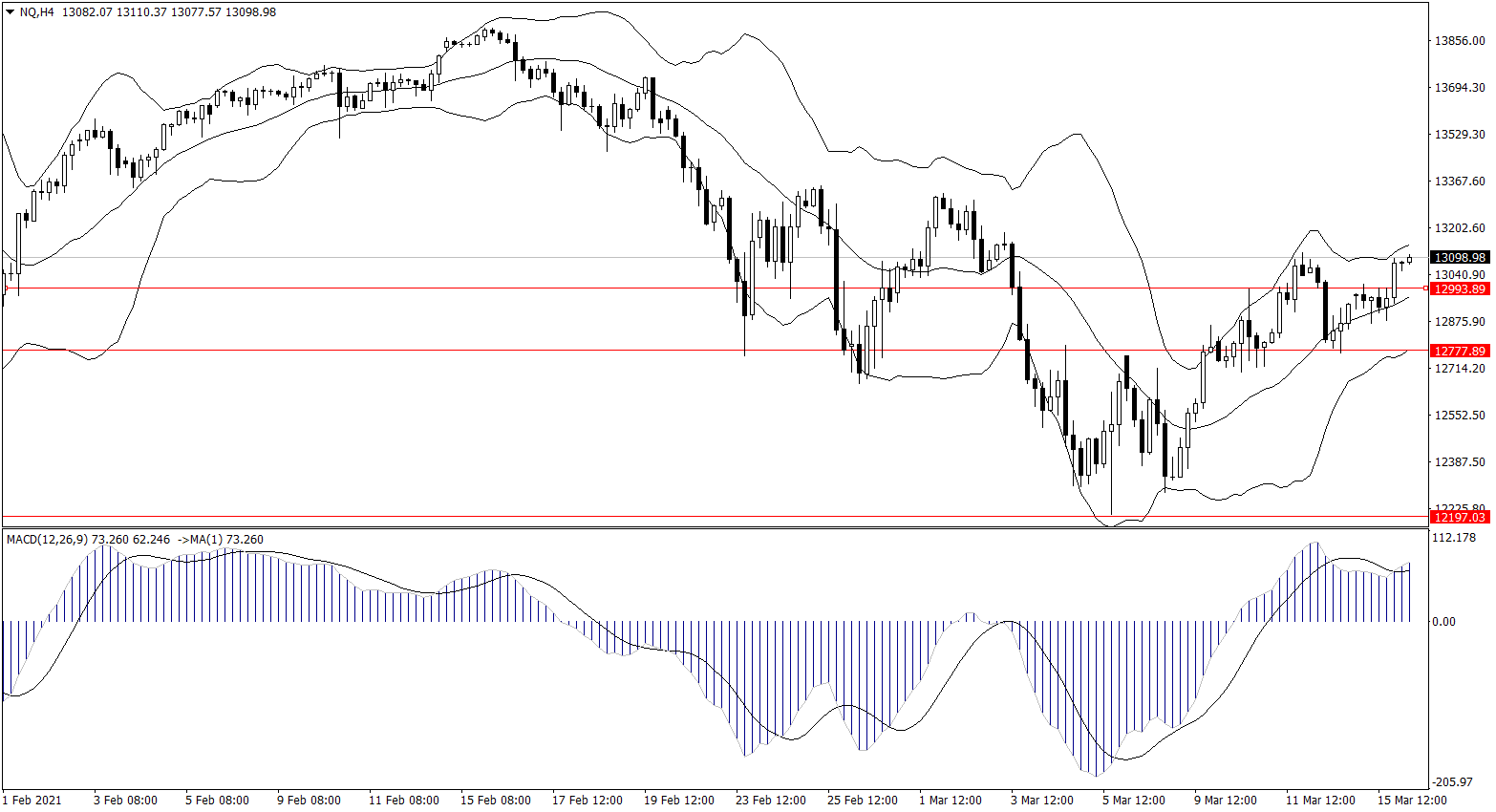Screen dimensions: 1496x812
Task: Click the NQ,H4 symbol title text
Action: click(36, 12)
